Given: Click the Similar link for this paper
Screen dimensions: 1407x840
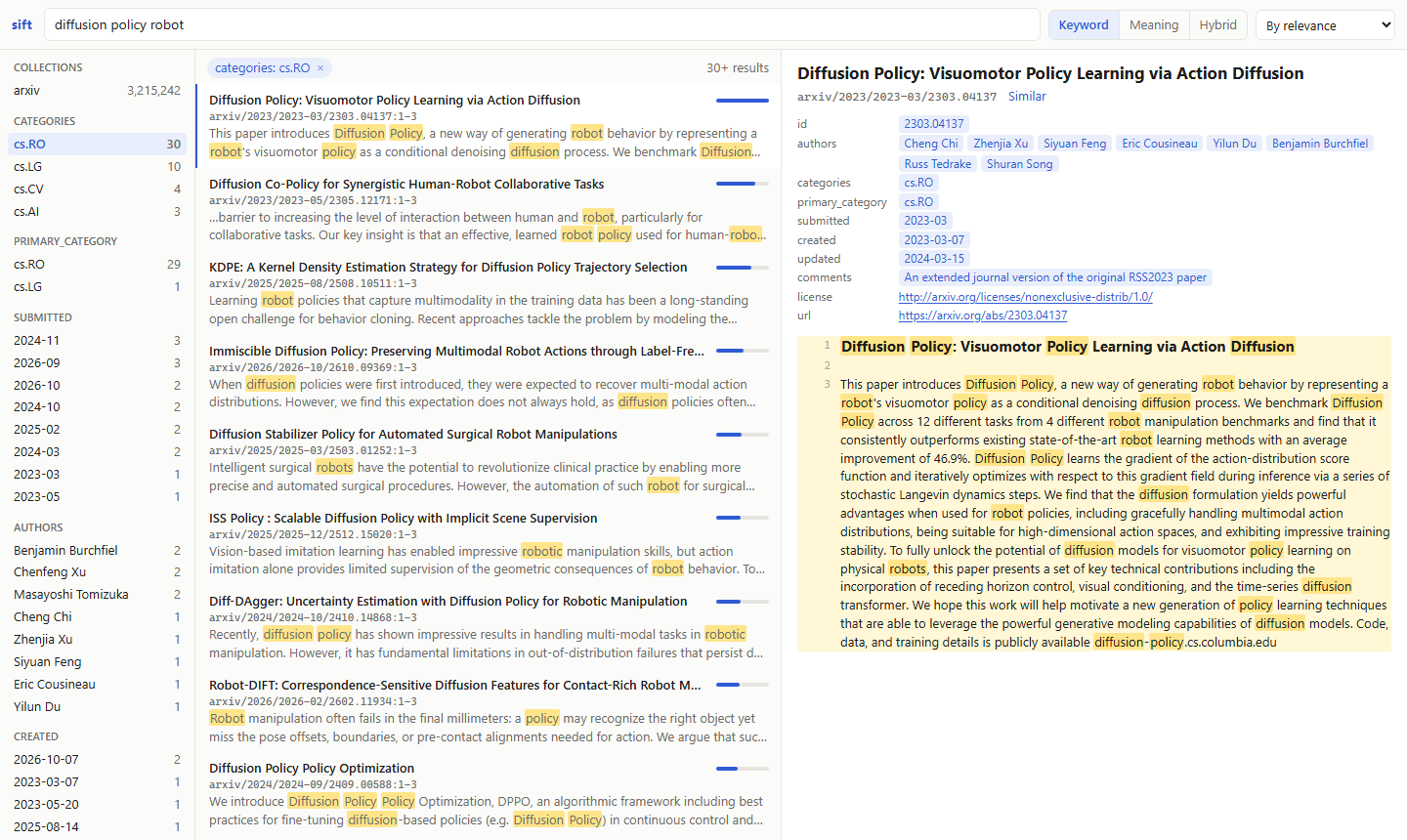Looking at the screenshot, I should point(1027,97).
